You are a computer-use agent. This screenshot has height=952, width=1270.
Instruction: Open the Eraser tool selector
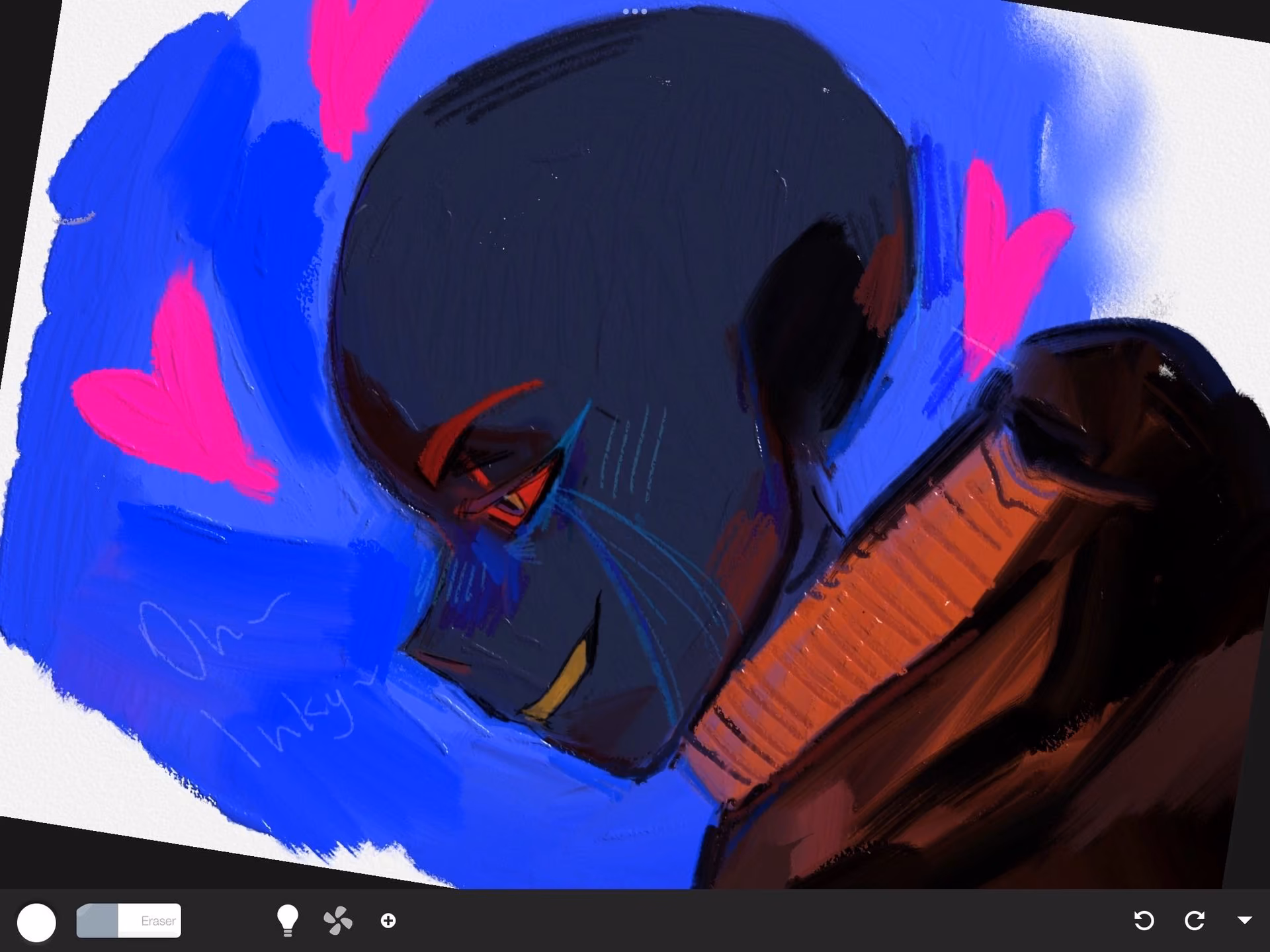point(129,920)
